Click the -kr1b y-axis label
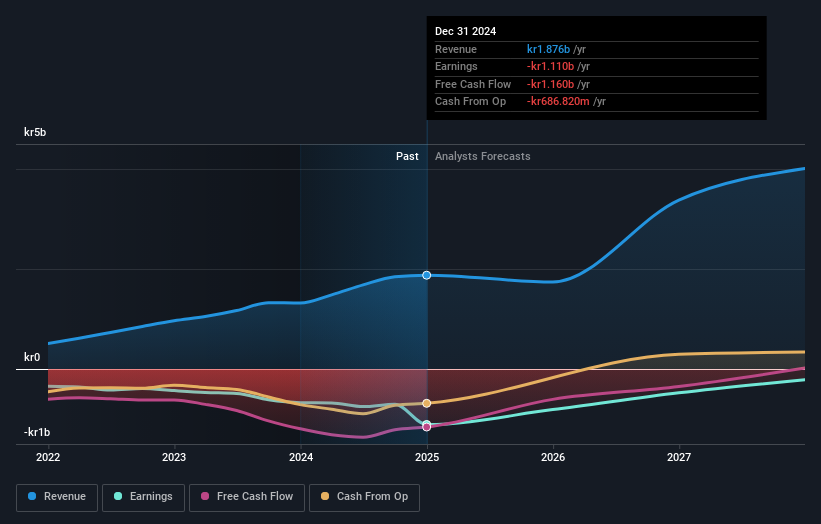Screen dimensions: 821x524 pyautogui.click(x=37, y=432)
